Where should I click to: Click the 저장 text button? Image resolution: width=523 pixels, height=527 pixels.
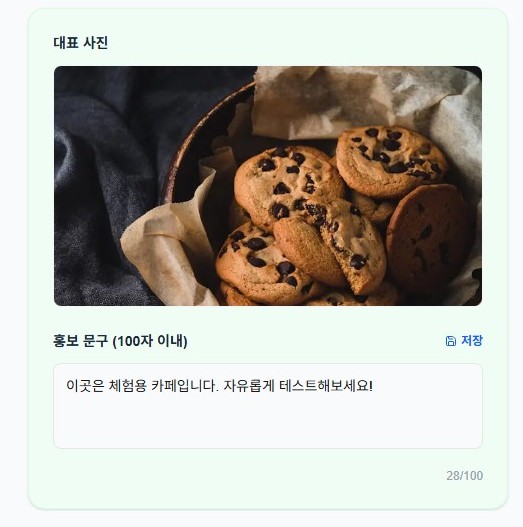pos(472,340)
